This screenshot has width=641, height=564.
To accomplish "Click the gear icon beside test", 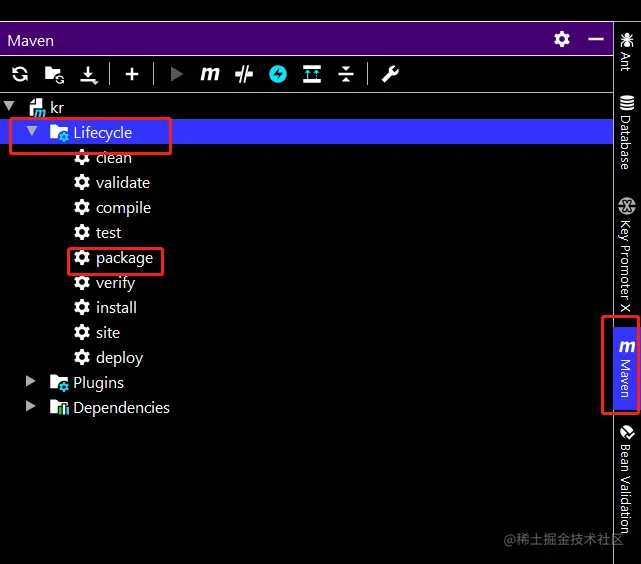I will [82, 232].
